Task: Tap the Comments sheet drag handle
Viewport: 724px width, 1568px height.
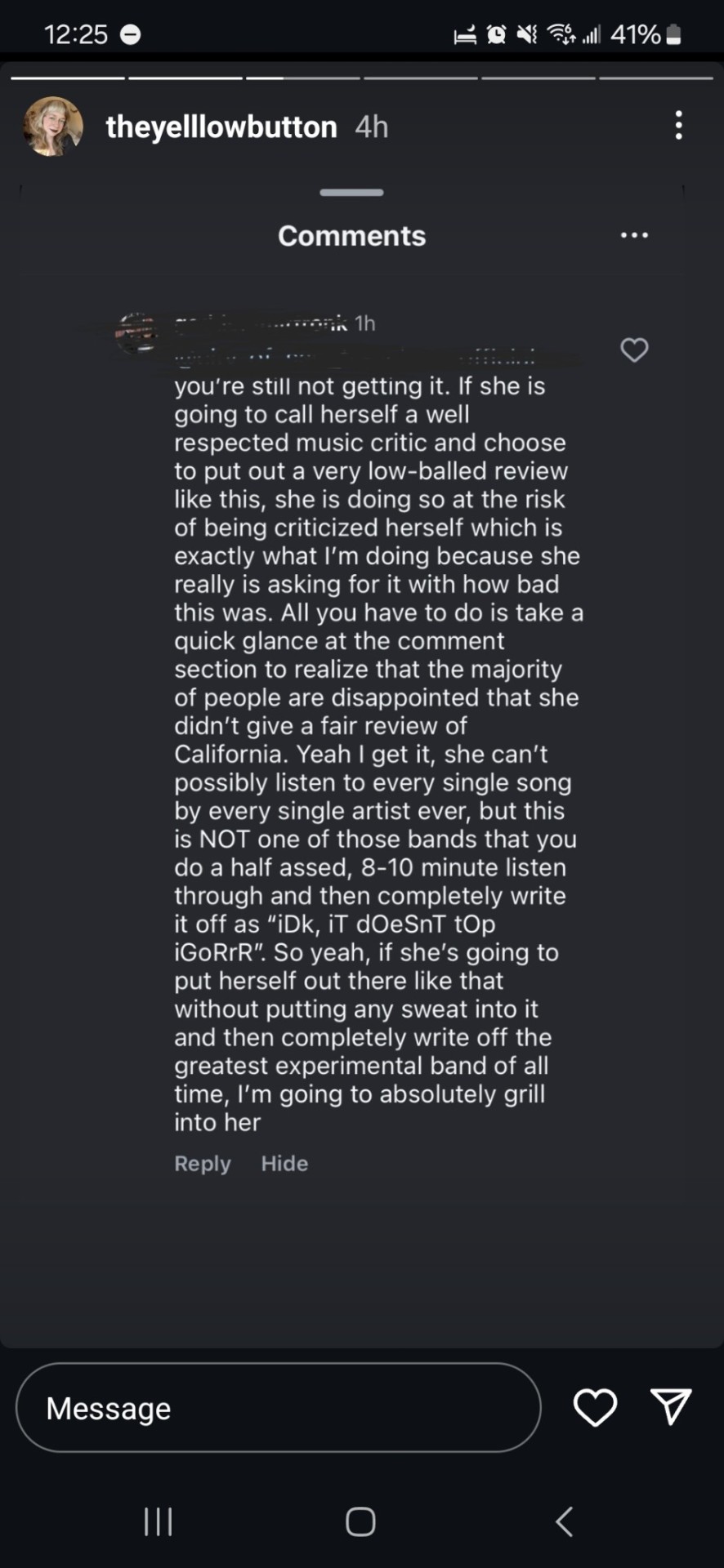Action: (x=351, y=193)
